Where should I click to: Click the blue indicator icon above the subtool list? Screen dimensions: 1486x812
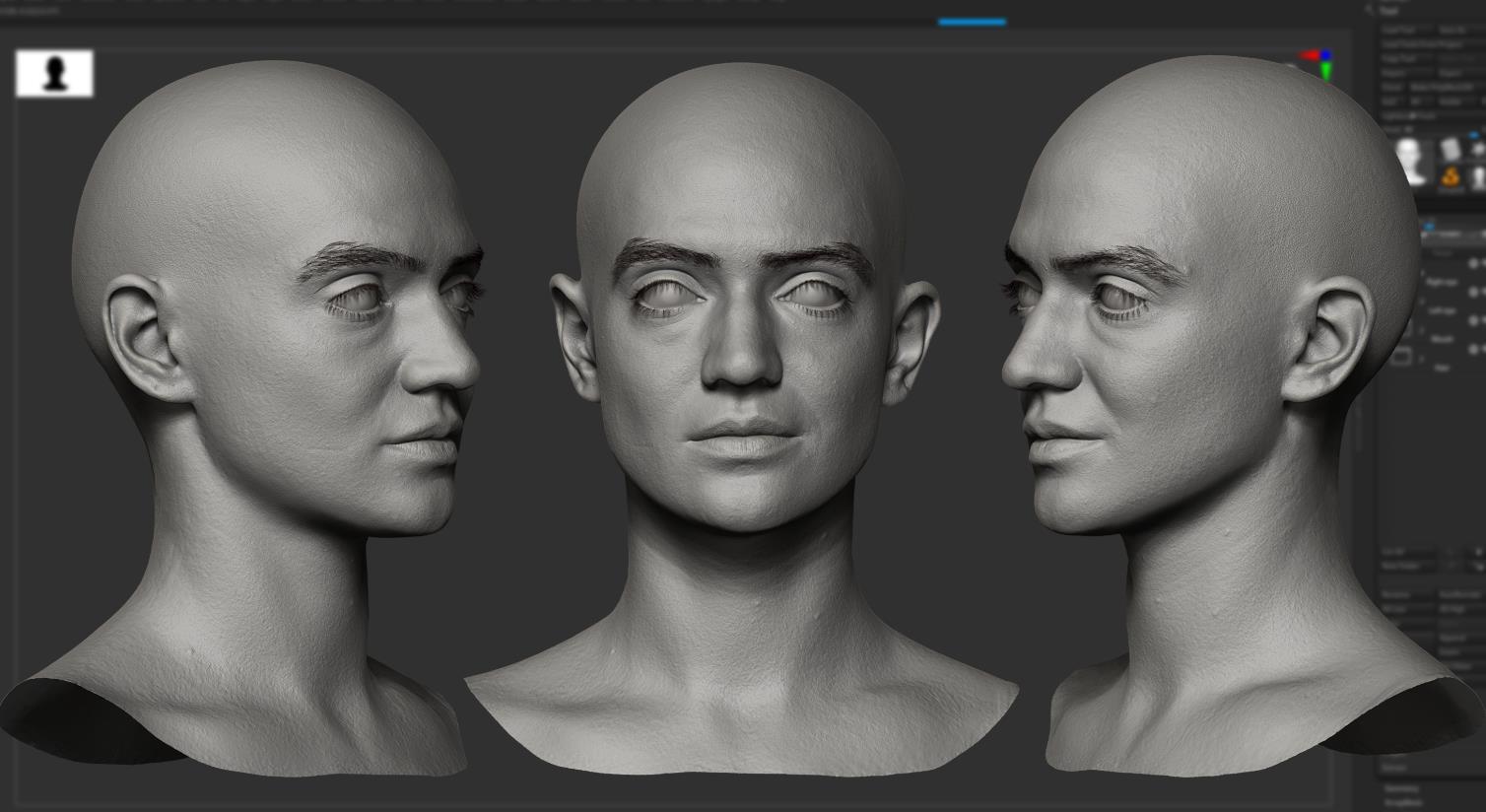tap(1428, 228)
